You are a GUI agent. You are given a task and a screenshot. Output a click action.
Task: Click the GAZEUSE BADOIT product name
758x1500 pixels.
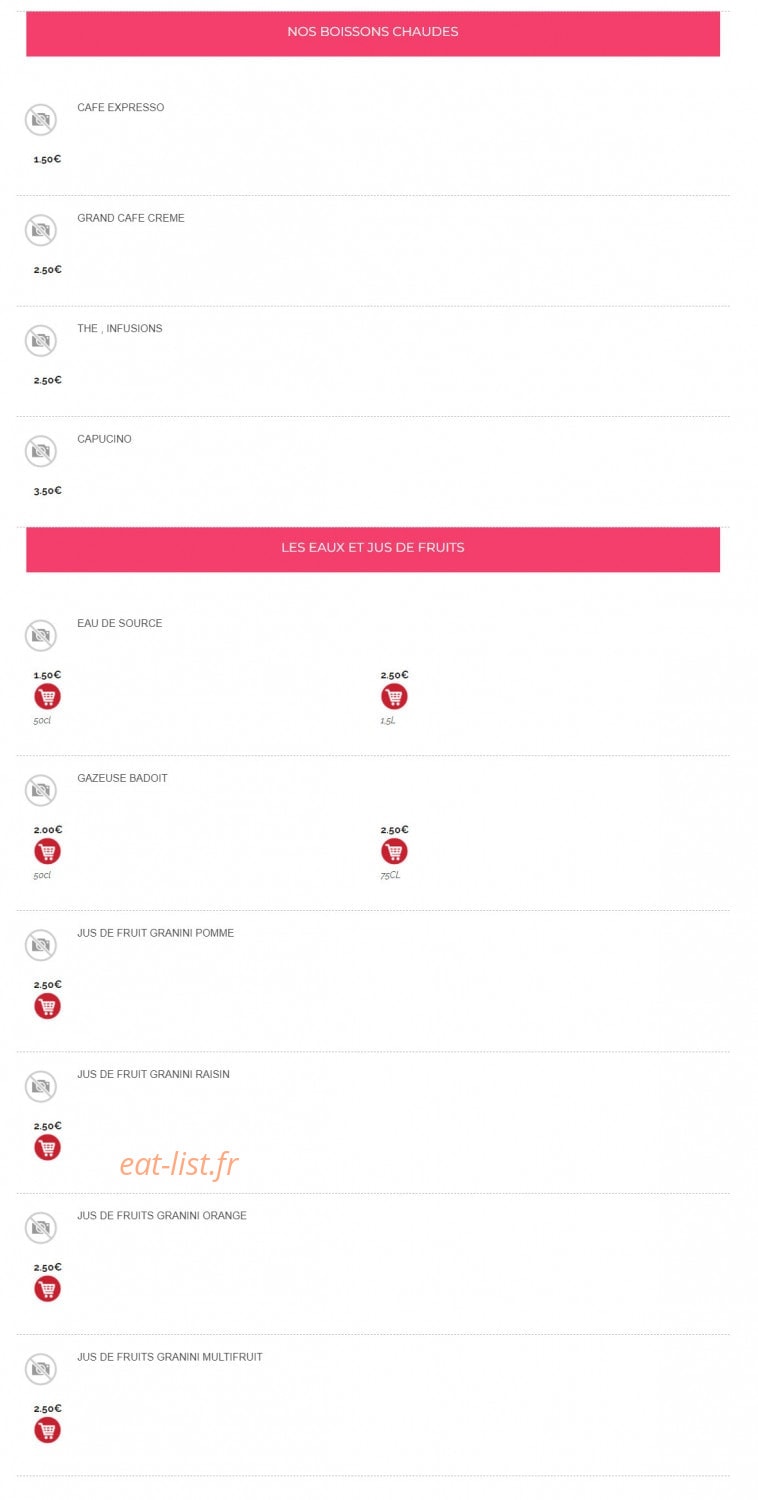click(x=123, y=778)
